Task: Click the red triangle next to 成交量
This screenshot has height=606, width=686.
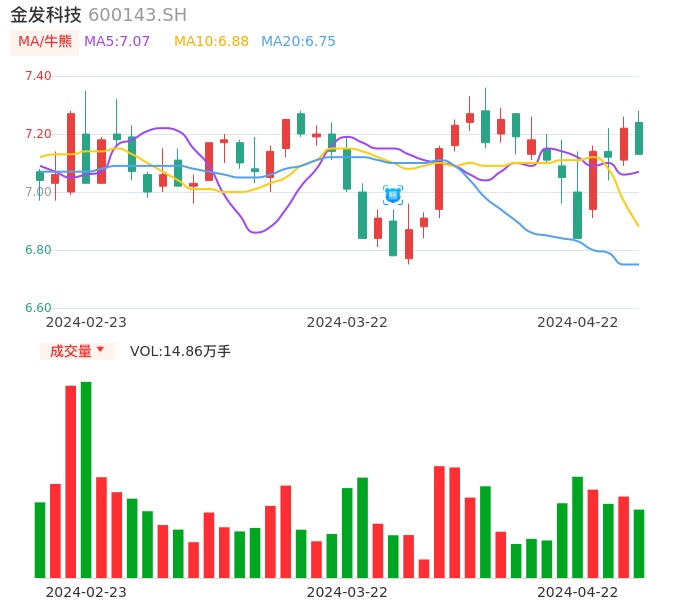Action: pyautogui.click(x=100, y=350)
